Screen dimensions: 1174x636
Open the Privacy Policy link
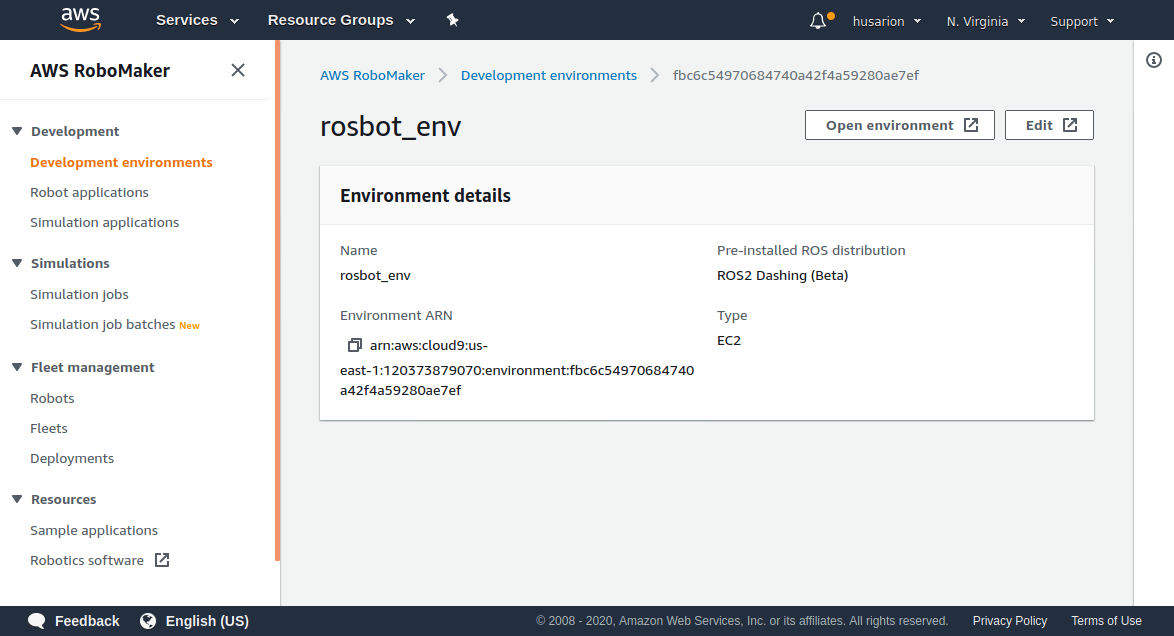coord(1010,621)
